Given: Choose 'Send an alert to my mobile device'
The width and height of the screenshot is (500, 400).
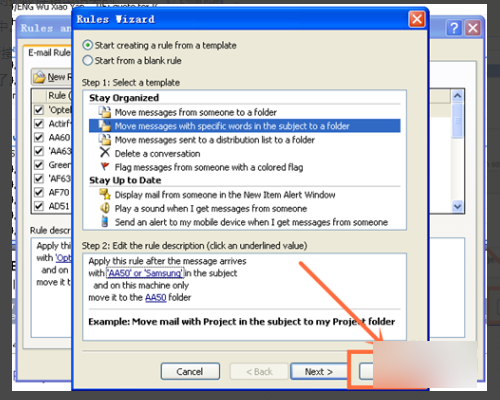Looking at the screenshot, I should [251, 222].
